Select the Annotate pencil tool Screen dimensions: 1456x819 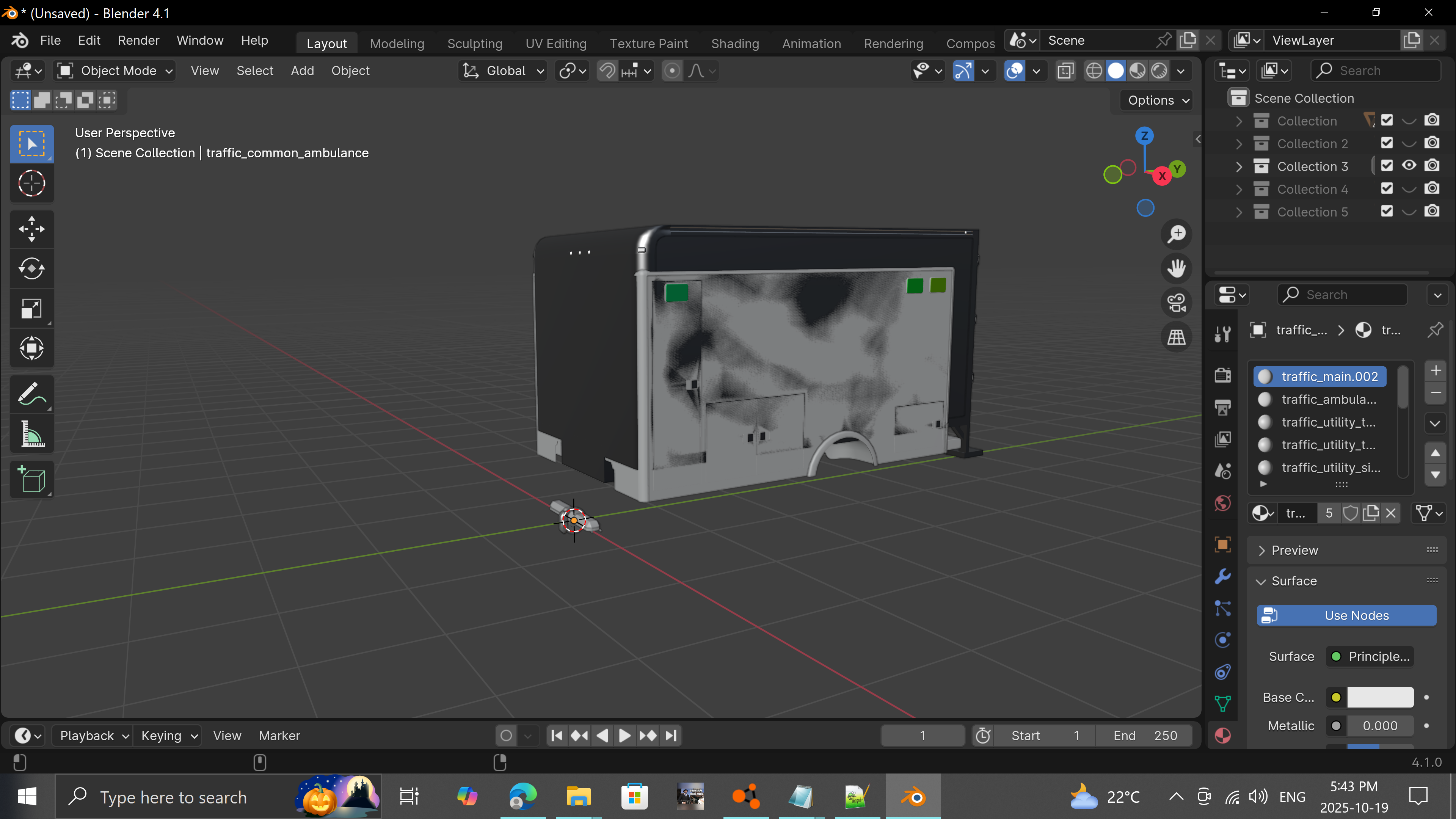(31, 394)
